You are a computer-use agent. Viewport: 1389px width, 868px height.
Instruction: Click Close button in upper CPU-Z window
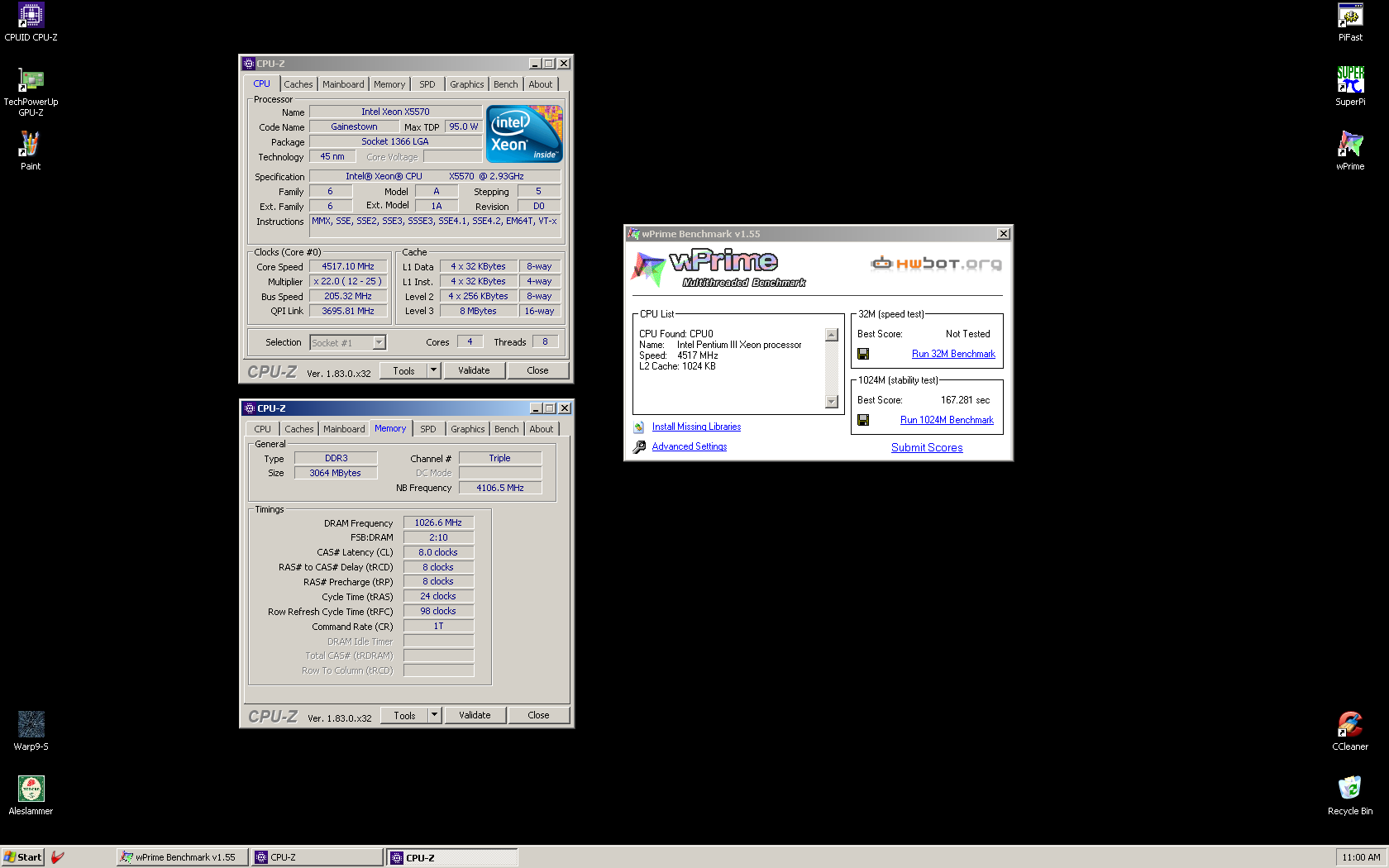coord(537,370)
